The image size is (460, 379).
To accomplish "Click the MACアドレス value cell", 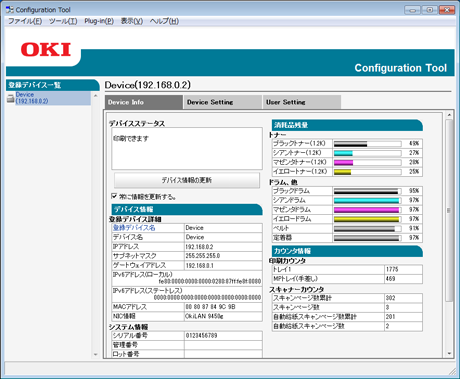I will coord(223,307).
